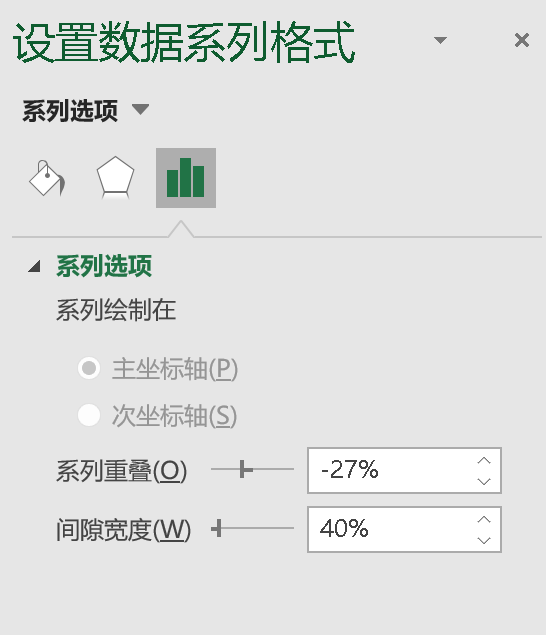Decrease 系列重叠 with down spinner arrow

pyautogui.click(x=484, y=481)
